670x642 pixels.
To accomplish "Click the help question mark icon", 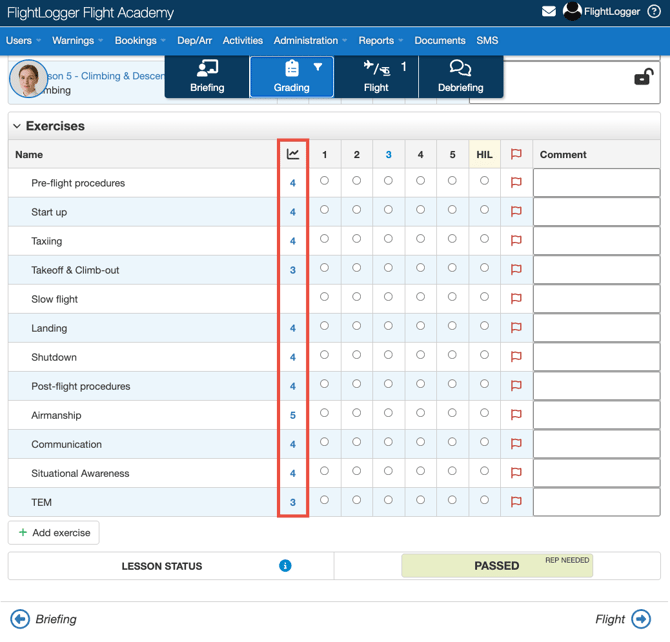I will coord(654,12).
